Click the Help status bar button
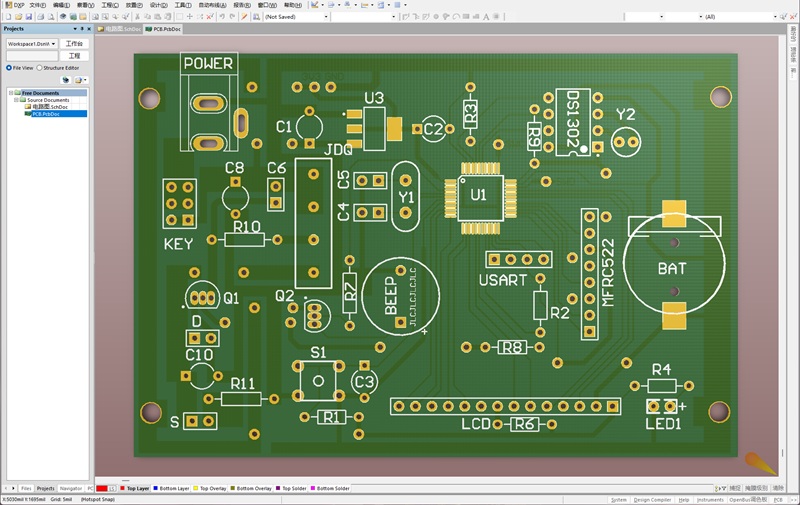Image resolution: width=800 pixels, height=505 pixels. (684, 500)
